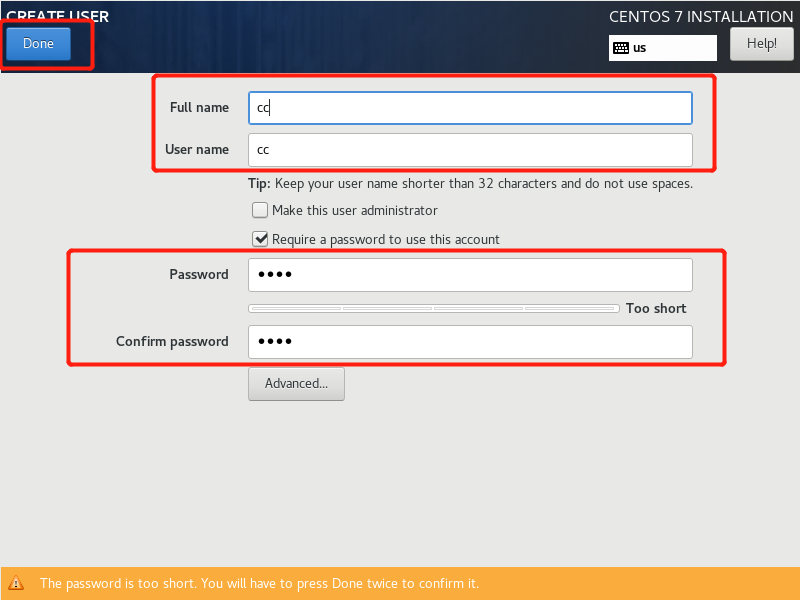Click the 'password is too short' warning message
Viewport: 800px width, 600px height.
pyautogui.click(x=259, y=583)
